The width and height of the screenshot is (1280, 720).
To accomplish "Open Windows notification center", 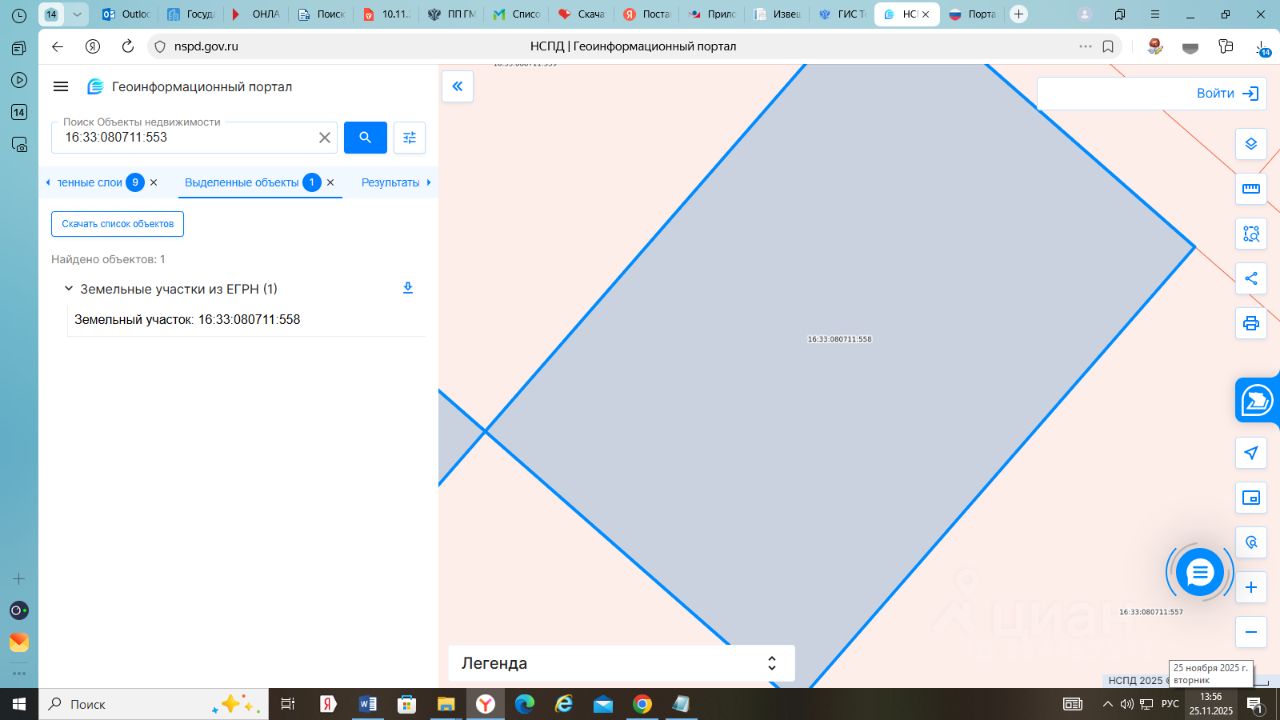I will (x=1254, y=704).
